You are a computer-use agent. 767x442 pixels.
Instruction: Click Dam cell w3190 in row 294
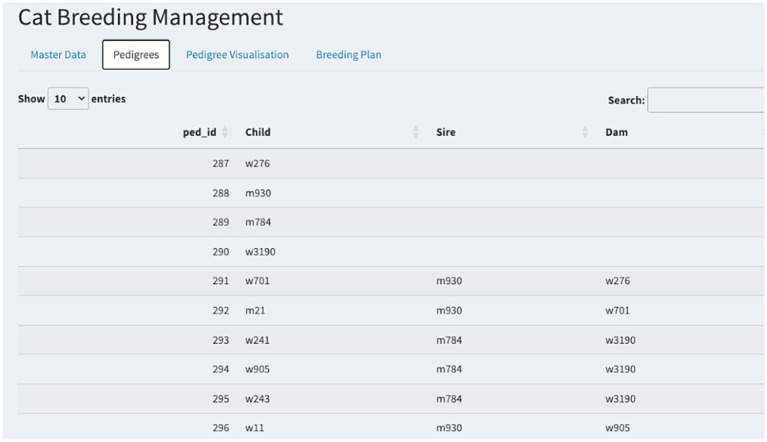click(x=620, y=369)
